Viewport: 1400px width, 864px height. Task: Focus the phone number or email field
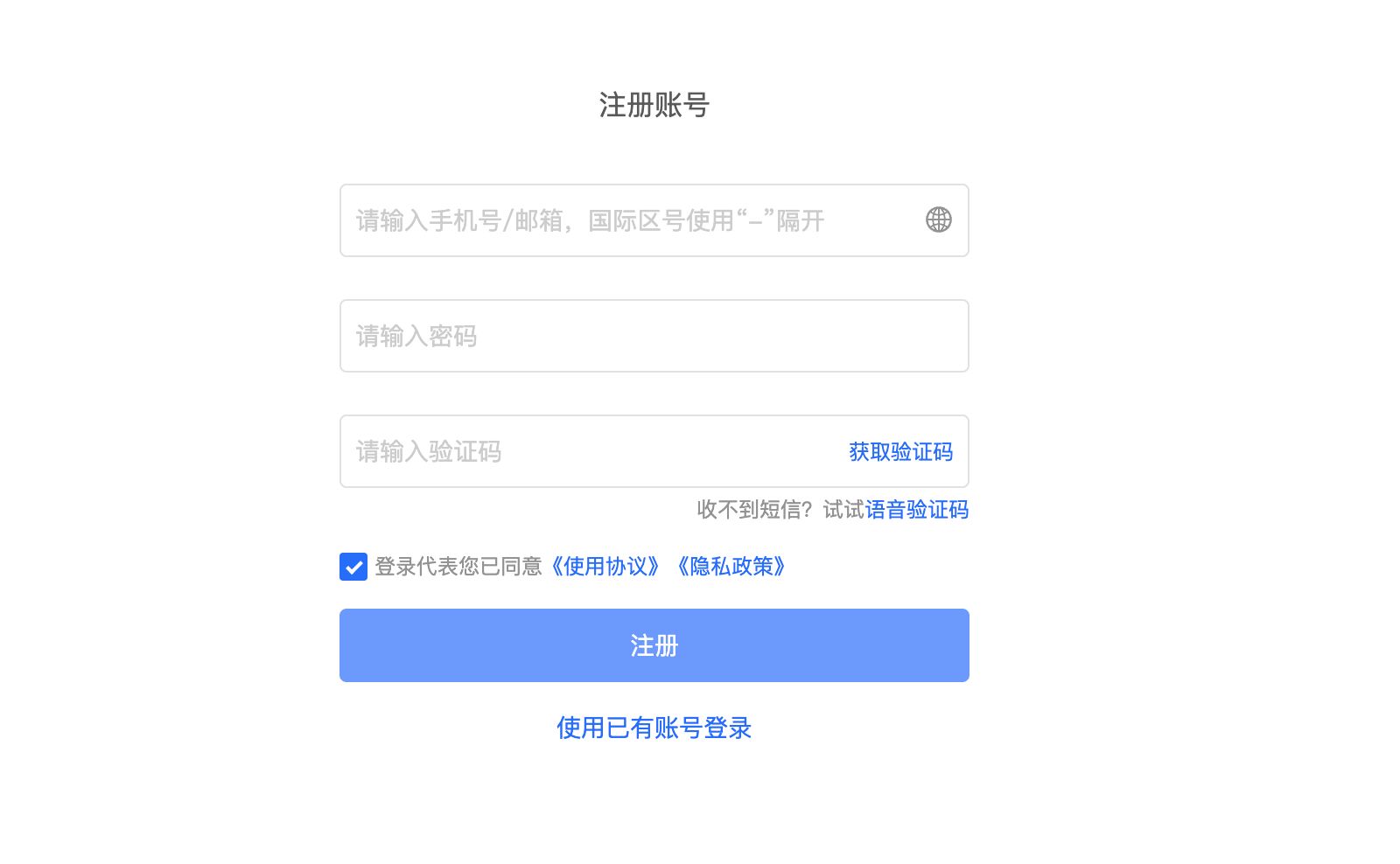click(x=654, y=220)
